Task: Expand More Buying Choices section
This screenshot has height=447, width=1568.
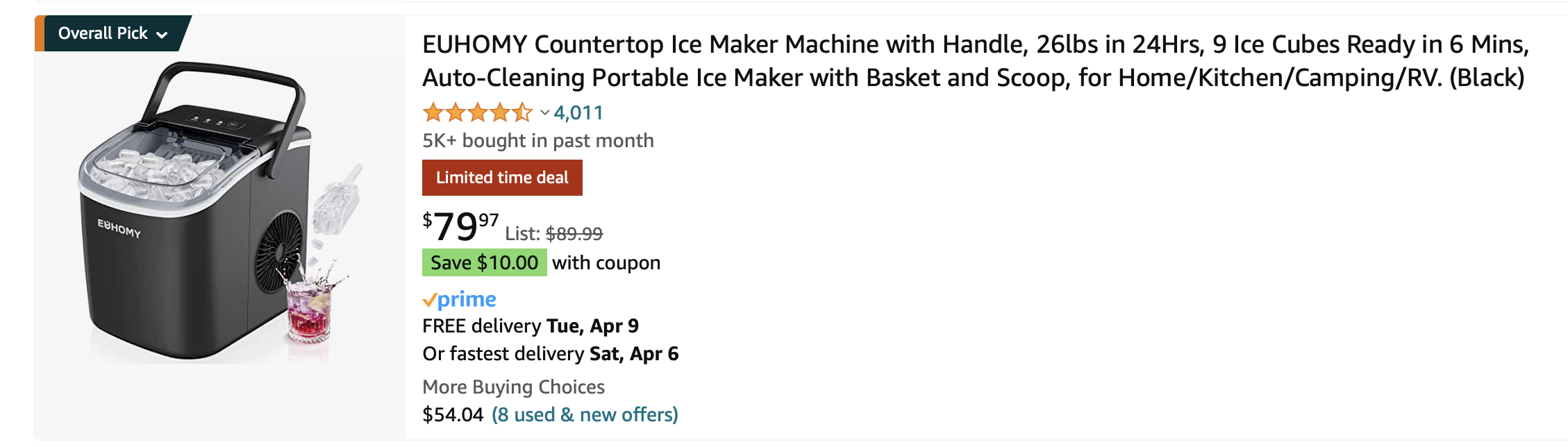Action: point(512,387)
